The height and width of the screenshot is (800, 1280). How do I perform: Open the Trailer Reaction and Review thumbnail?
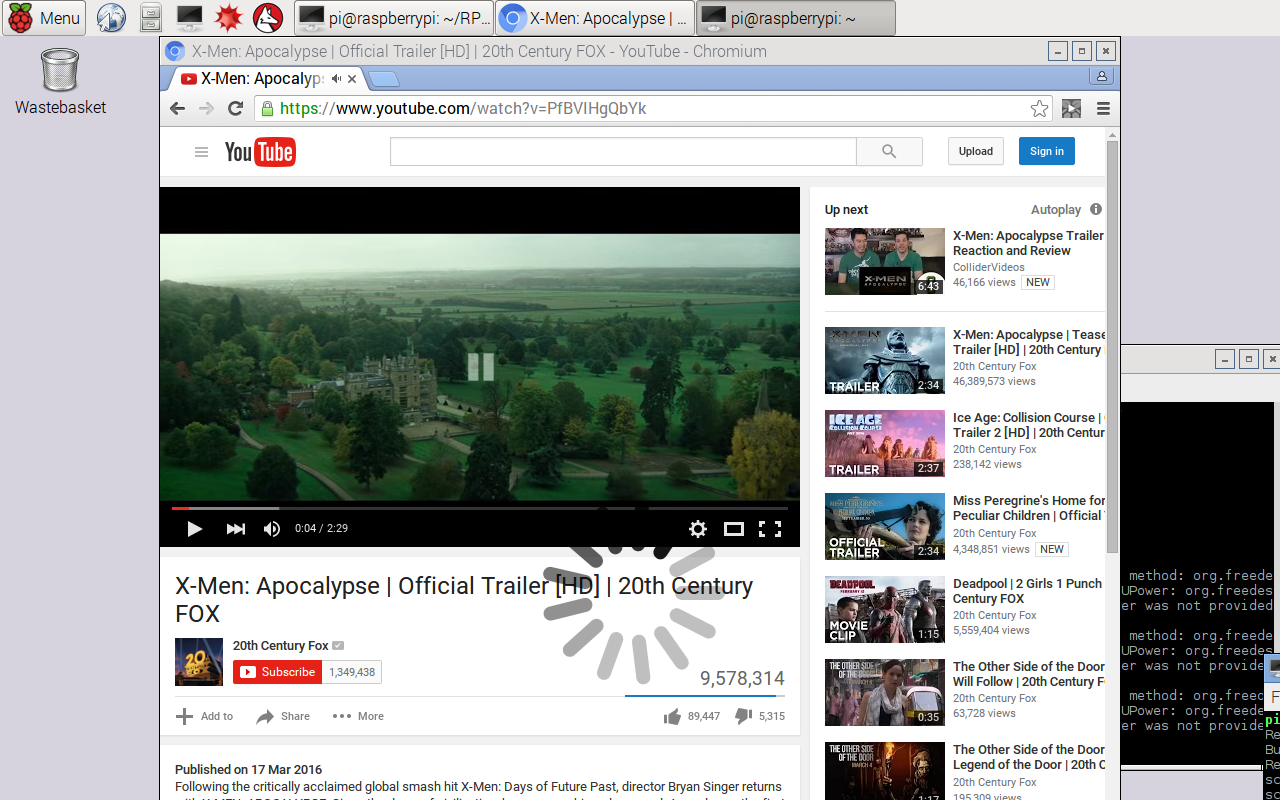pos(885,261)
